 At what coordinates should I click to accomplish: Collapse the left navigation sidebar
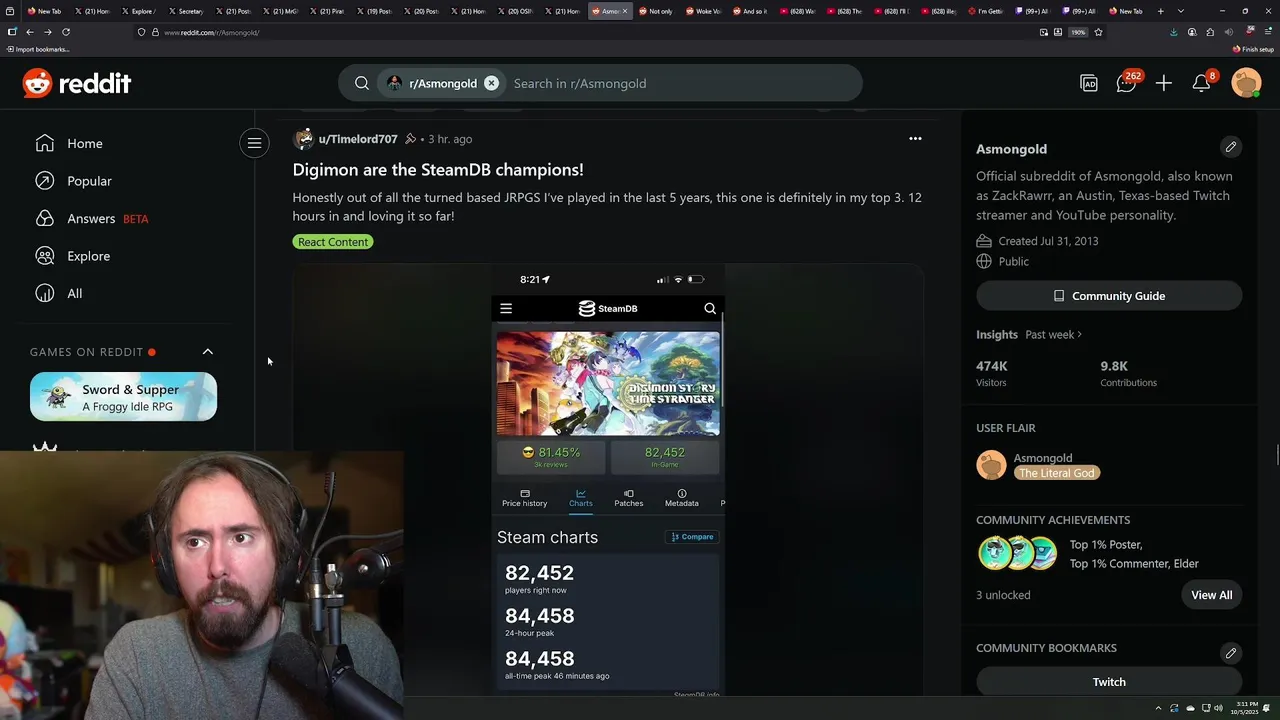click(254, 143)
